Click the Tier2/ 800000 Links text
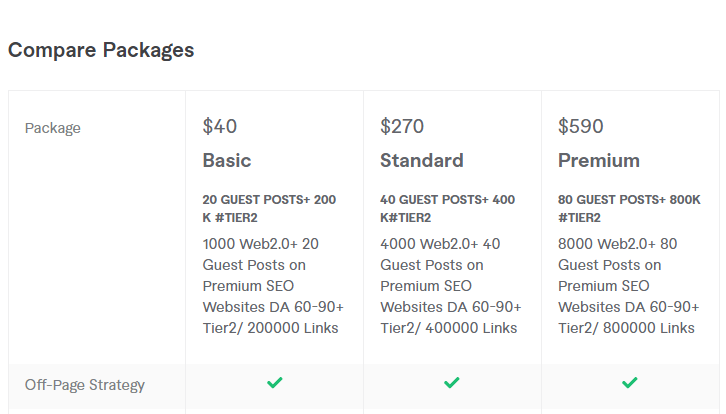726x414 pixels. coord(626,328)
